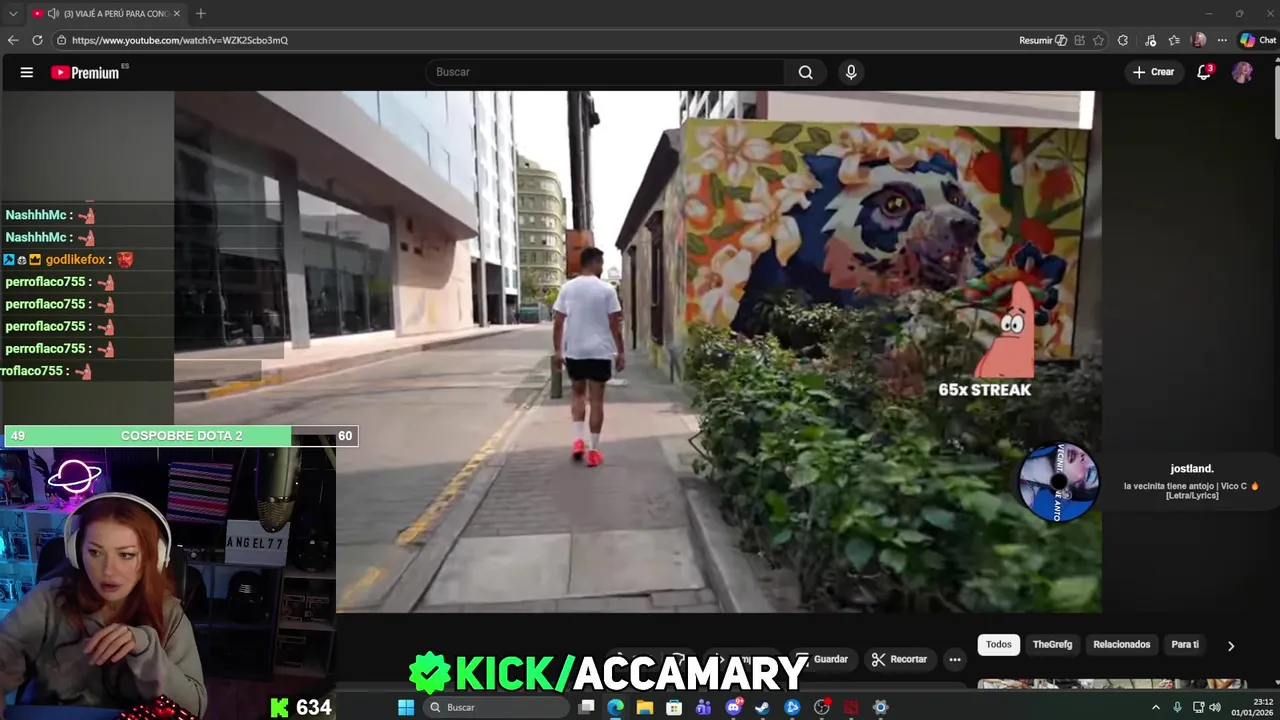Open the media control music-note icon
1280x720 pixels.
[1151, 40]
